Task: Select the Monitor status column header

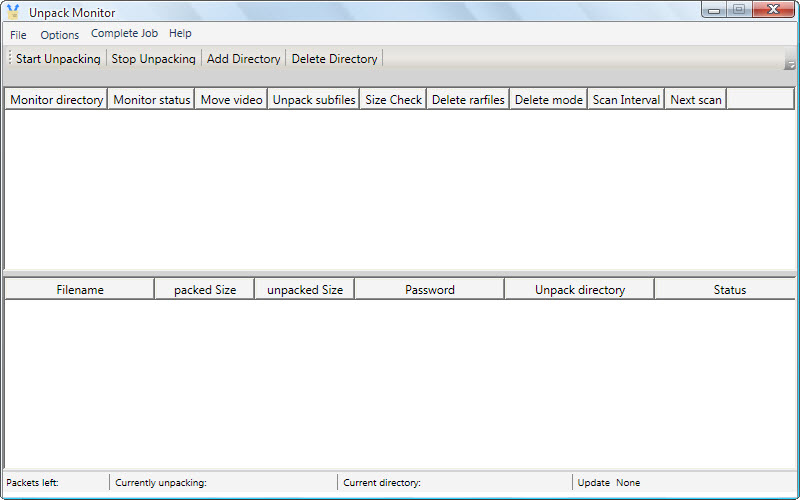Action: (x=151, y=100)
